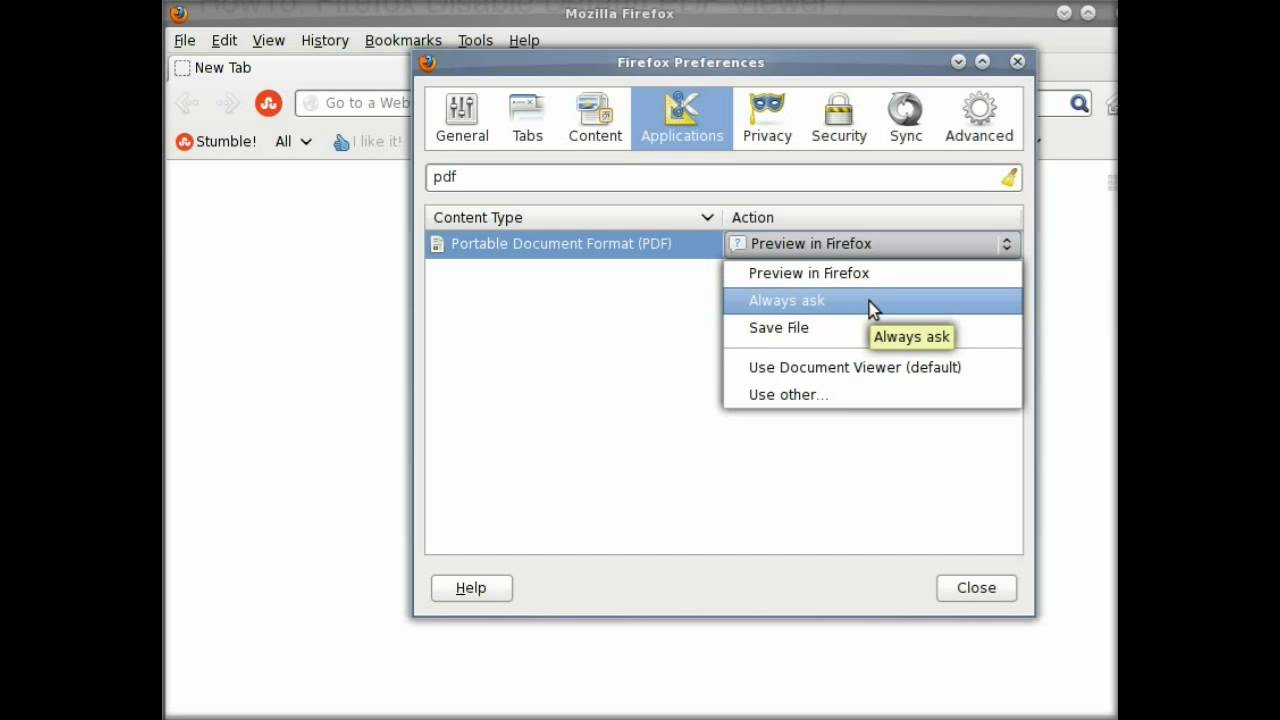This screenshot has height=720, width=1280.
Task: Click the Action column header
Action: click(873, 218)
